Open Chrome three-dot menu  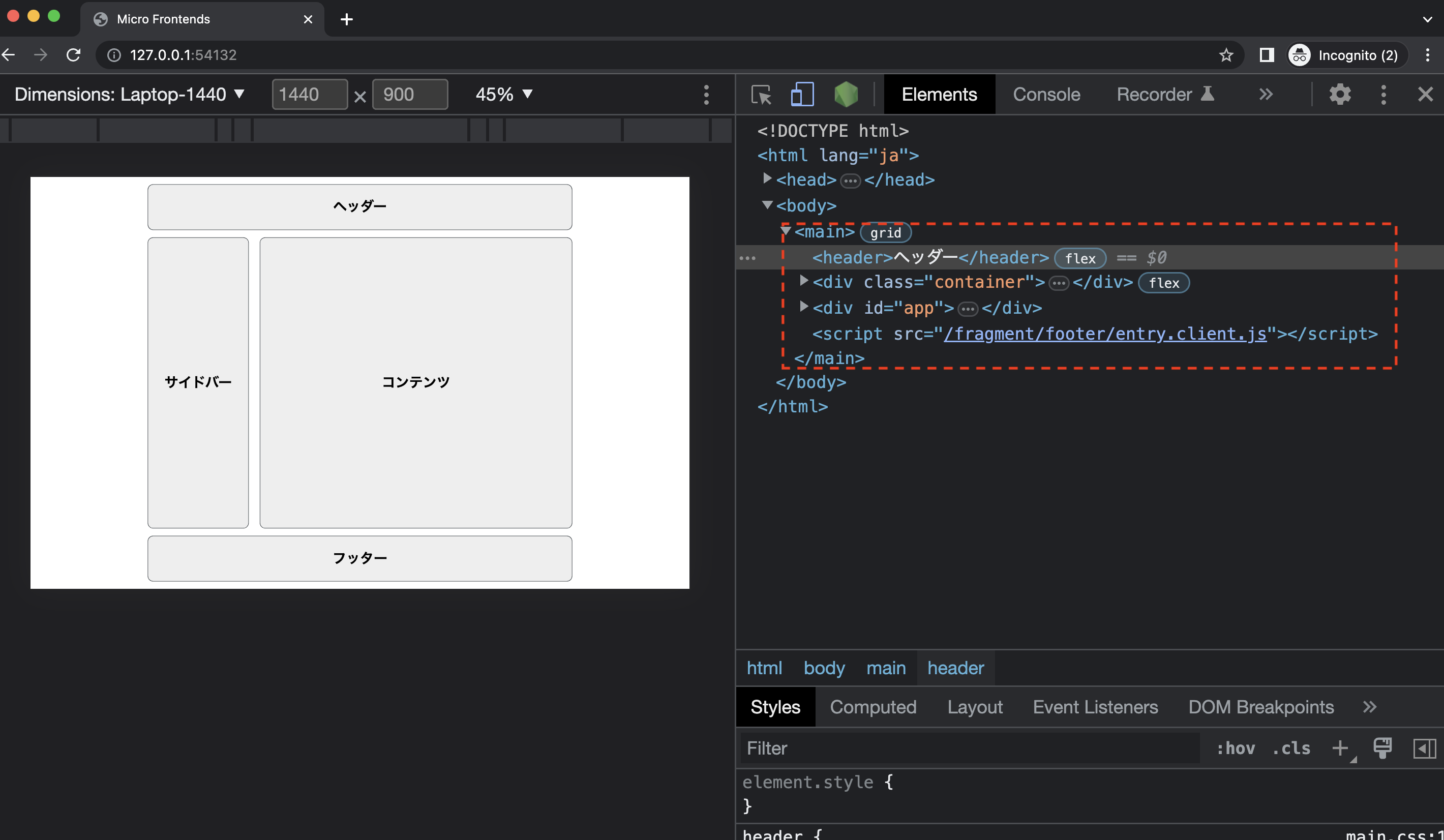tap(1427, 55)
